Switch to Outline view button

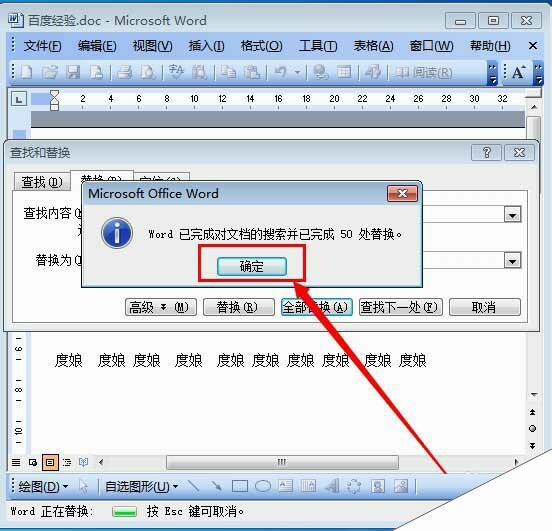coord(67,462)
